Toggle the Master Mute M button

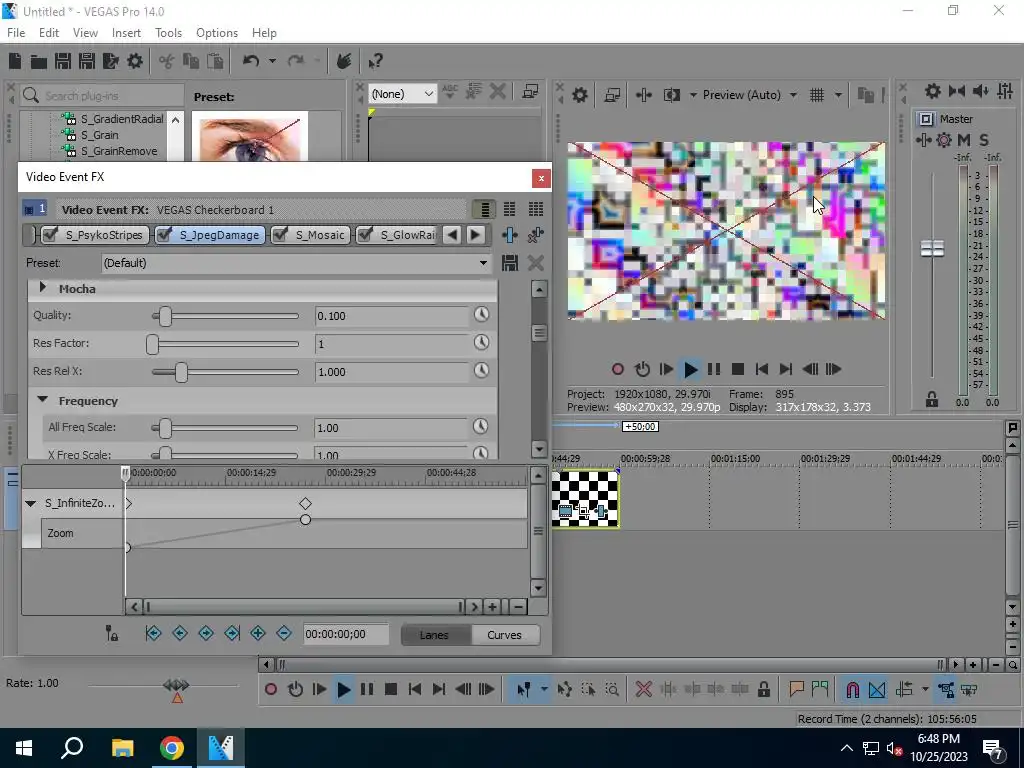pyautogui.click(x=963, y=140)
